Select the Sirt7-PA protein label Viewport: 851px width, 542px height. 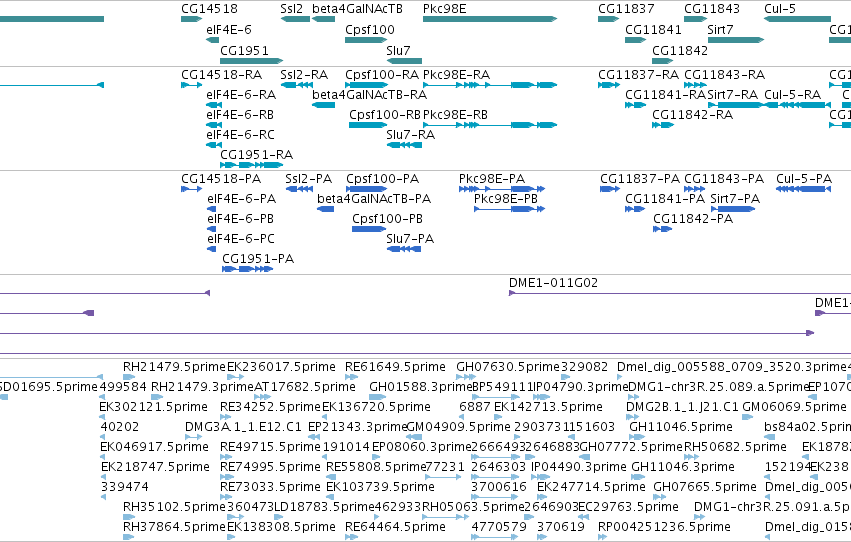click(x=735, y=199)
